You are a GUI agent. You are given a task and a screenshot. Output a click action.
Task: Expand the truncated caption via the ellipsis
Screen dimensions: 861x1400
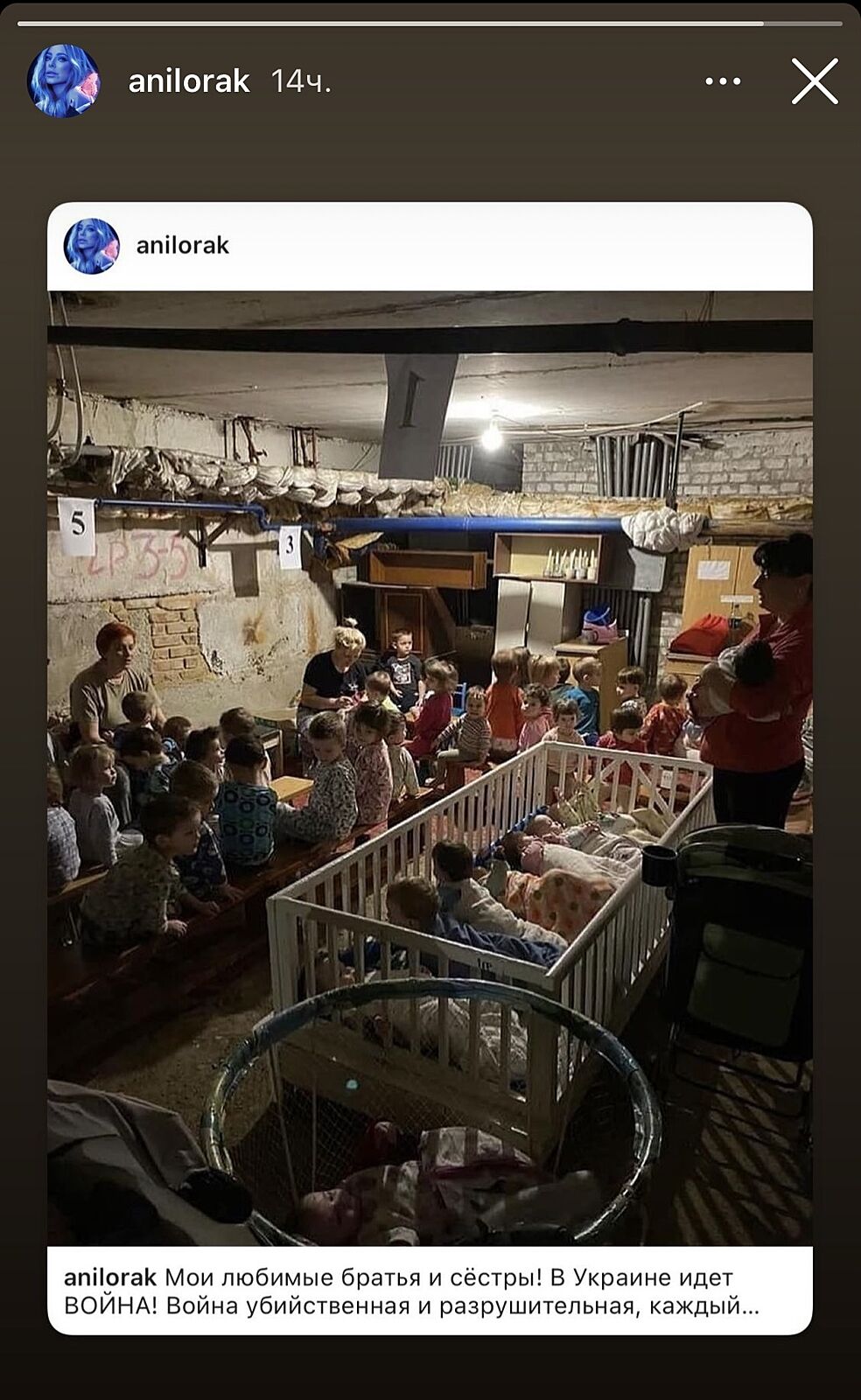click(750, 1307)
